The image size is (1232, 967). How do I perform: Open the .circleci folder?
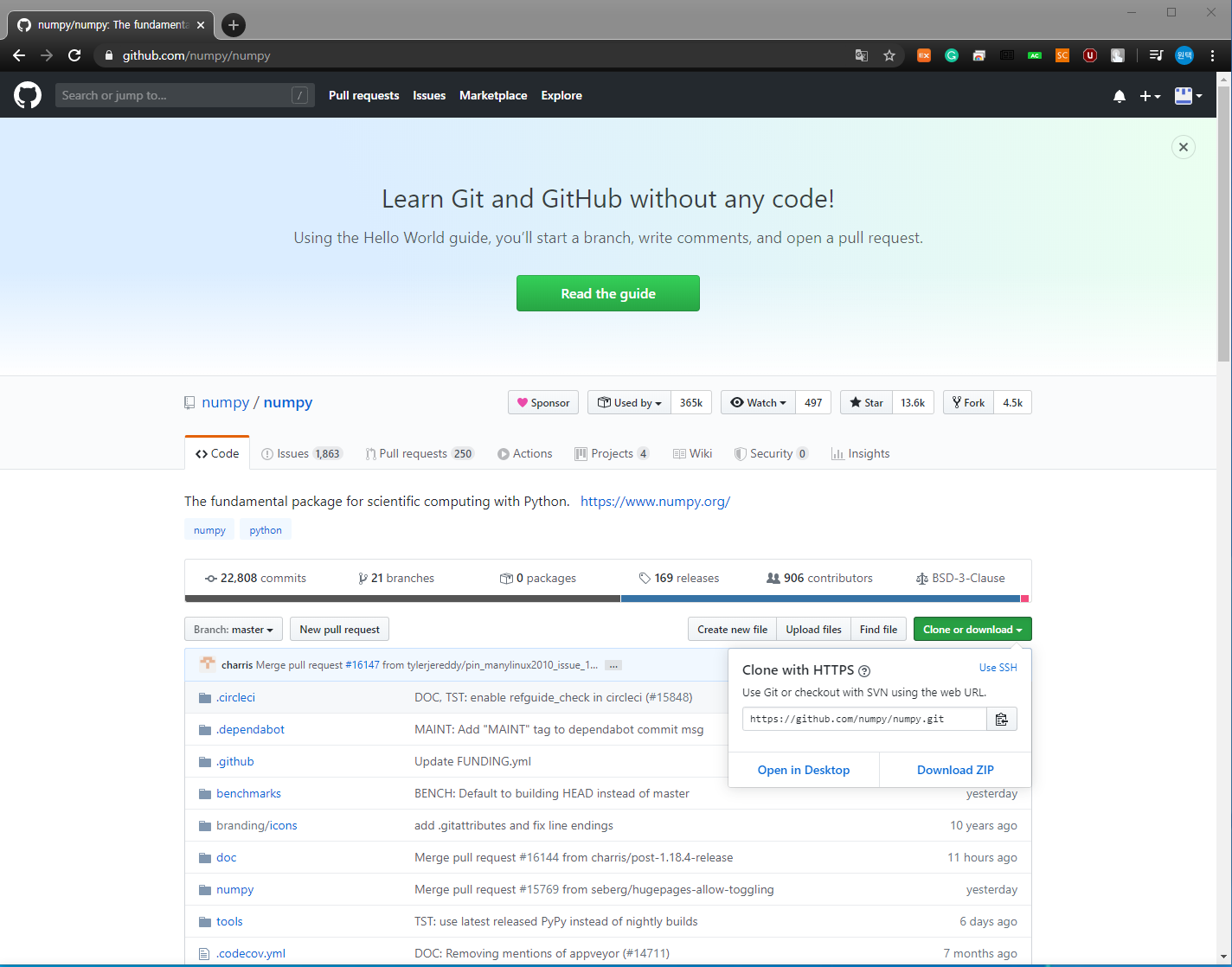point(235,697)
